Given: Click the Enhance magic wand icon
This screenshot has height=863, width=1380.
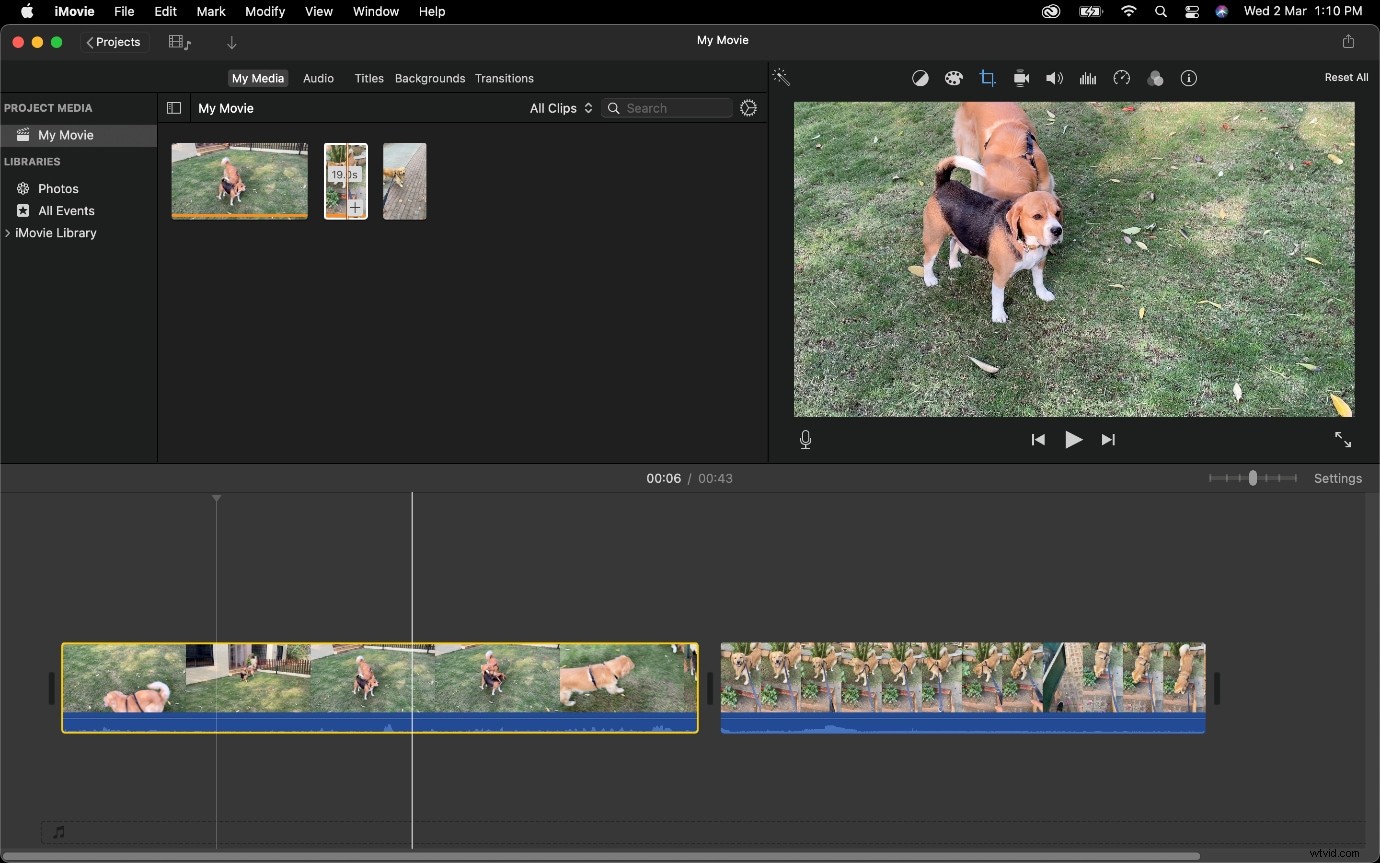Looking at the screenshot, I should pyautogui.click(x=781, y=77).
